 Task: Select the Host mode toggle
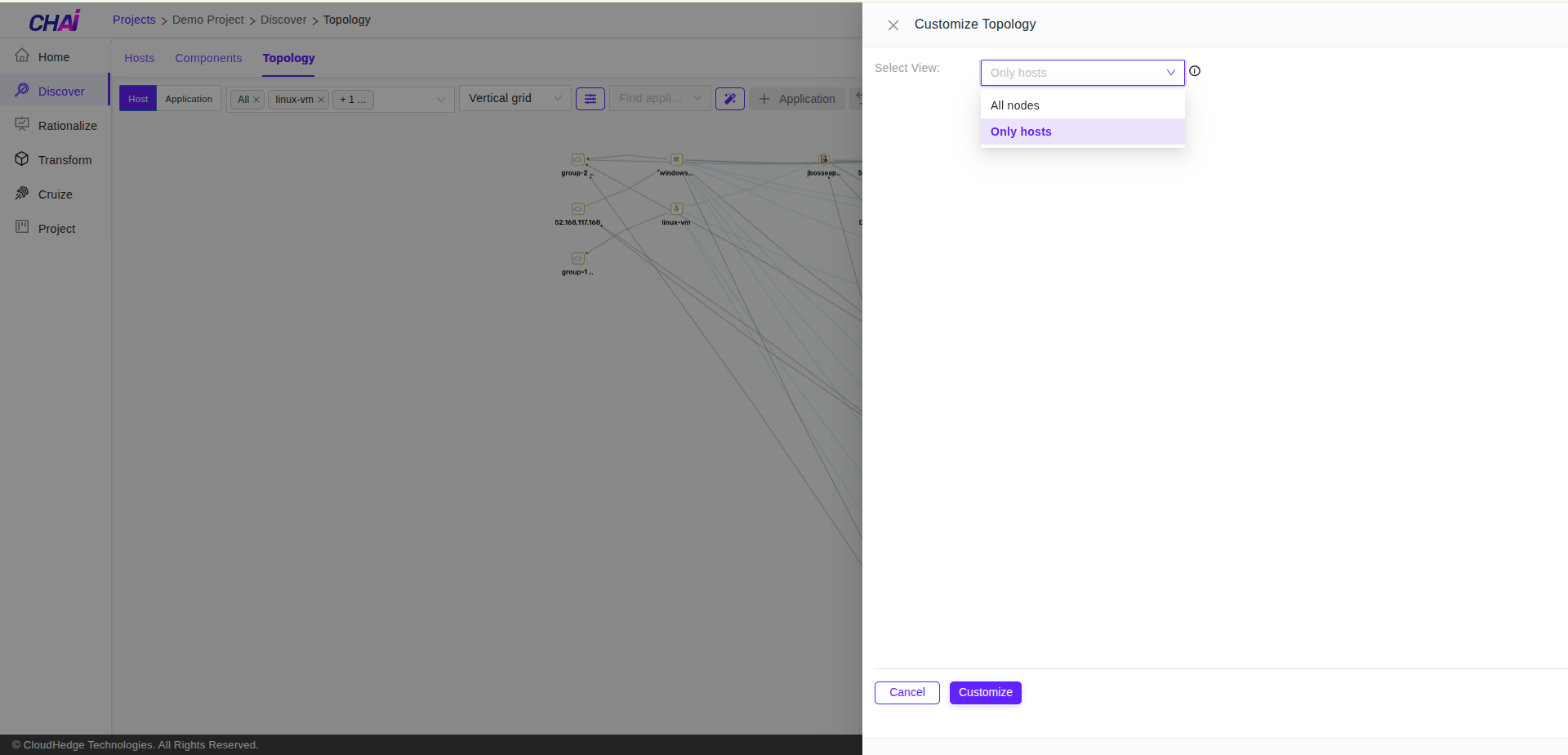137,98
